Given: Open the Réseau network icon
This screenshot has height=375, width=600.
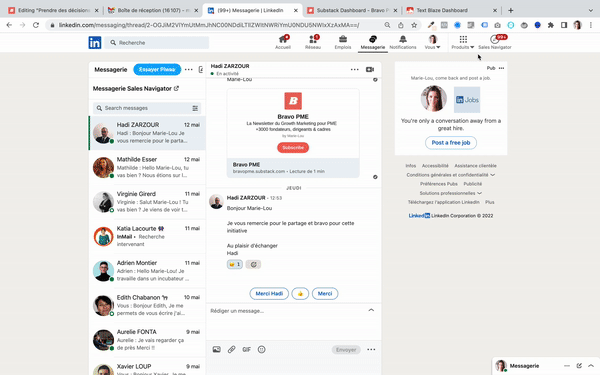Looking at the screenshot, I should click(x=313, y=42).
